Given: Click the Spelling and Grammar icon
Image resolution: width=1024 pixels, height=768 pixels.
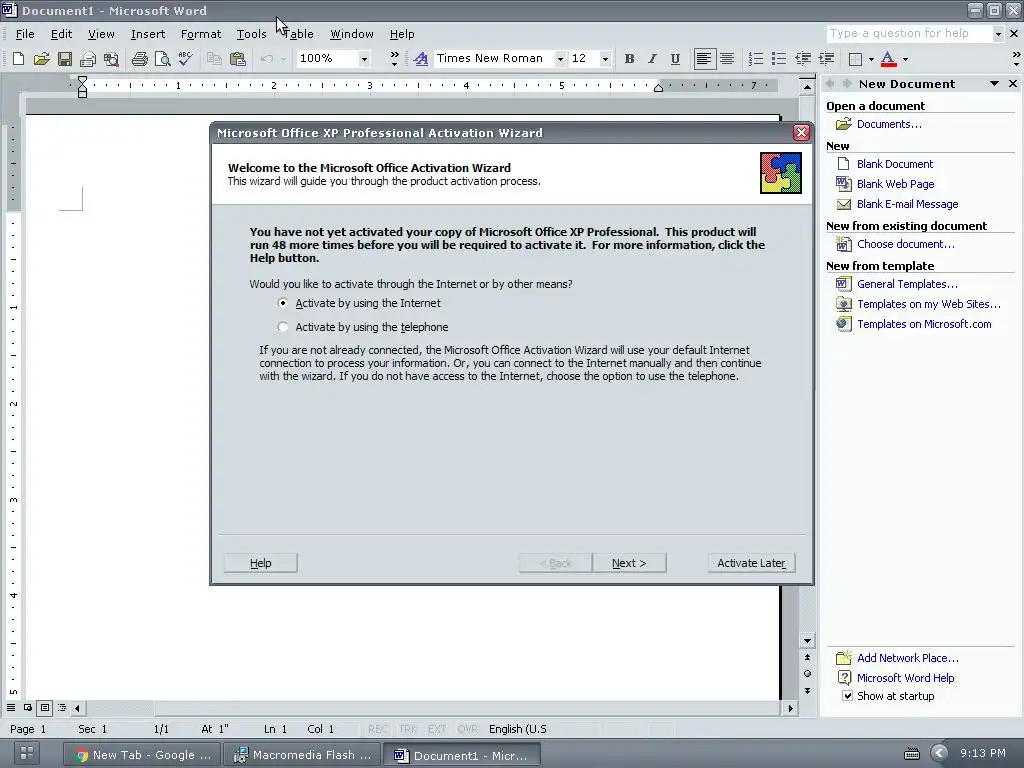Looking at the screenshot, I should pyautogui.click(x=185, y=59).
